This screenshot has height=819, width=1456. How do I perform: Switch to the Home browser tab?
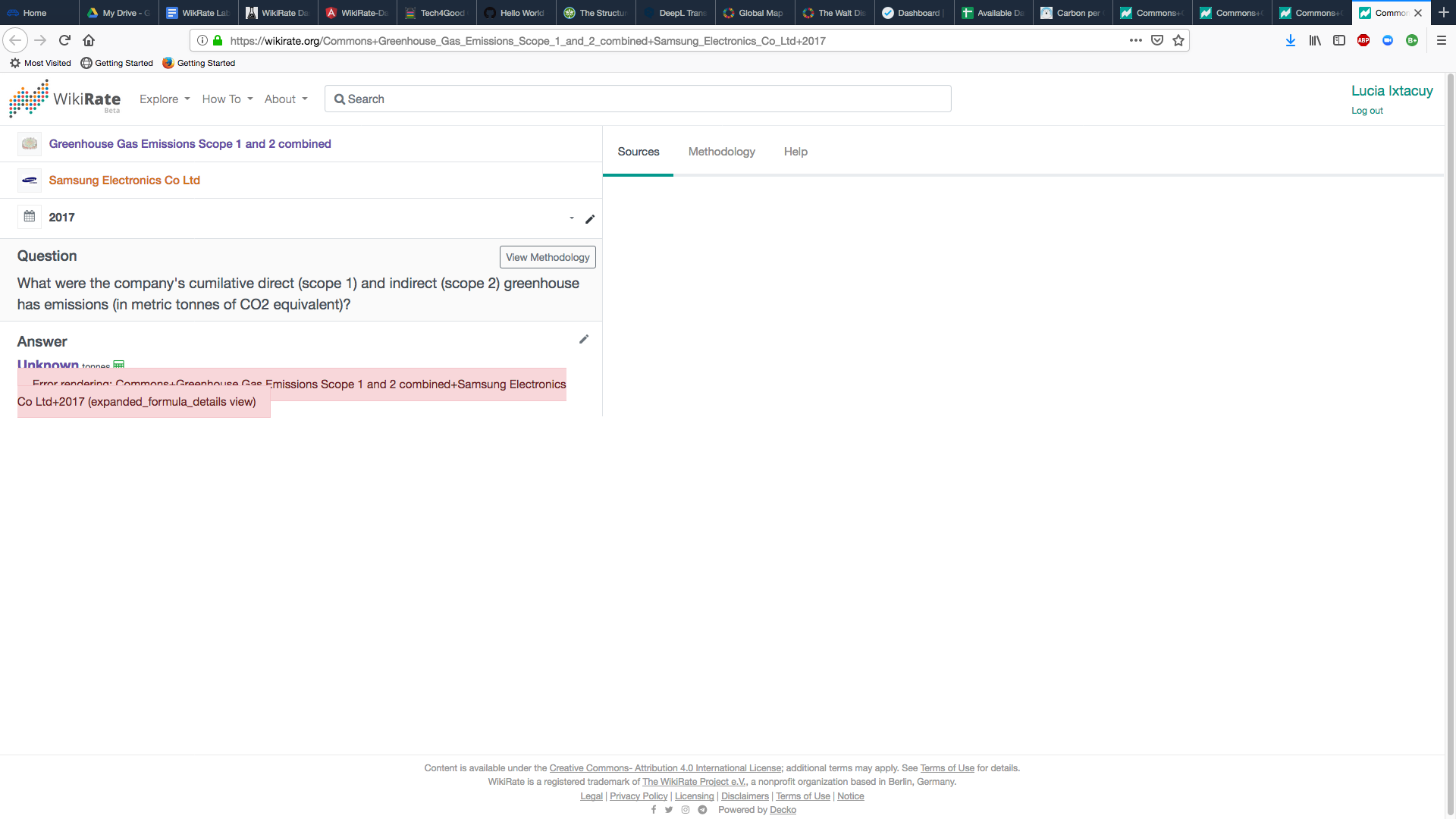pos(39,13)
